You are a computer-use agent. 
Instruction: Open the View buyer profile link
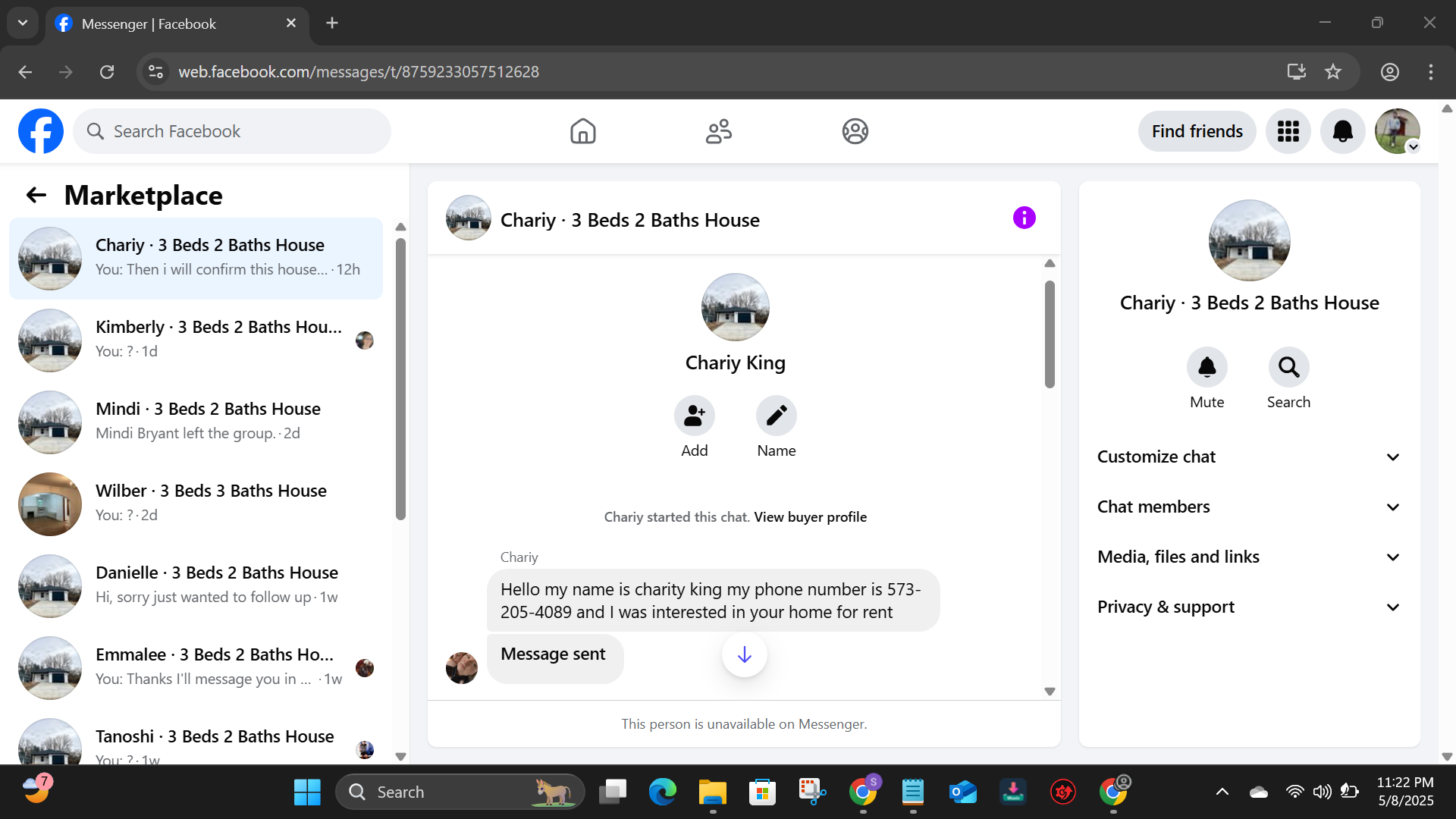pyautogui.click(x=810, y=517)
